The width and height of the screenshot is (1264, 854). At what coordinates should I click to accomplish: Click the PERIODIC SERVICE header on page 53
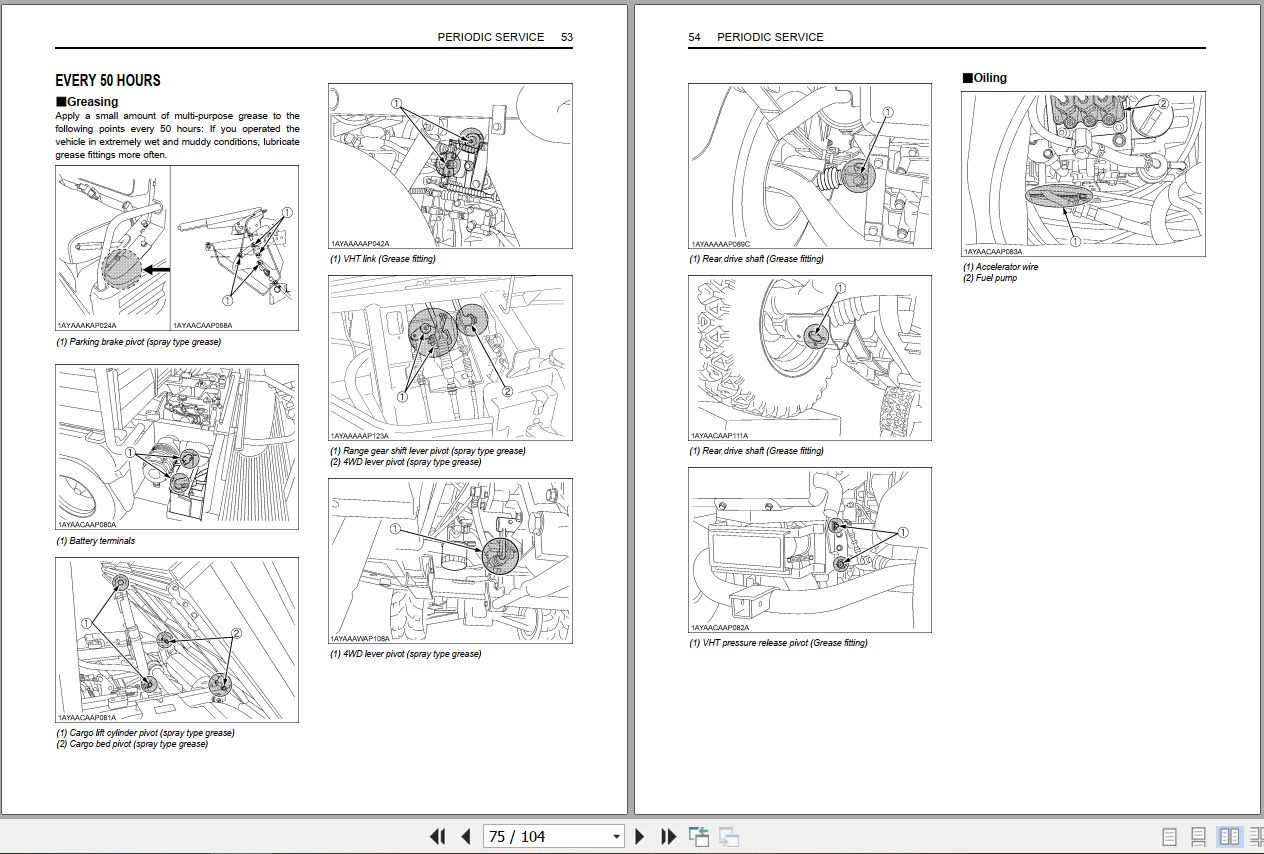[x=490, y=37]
